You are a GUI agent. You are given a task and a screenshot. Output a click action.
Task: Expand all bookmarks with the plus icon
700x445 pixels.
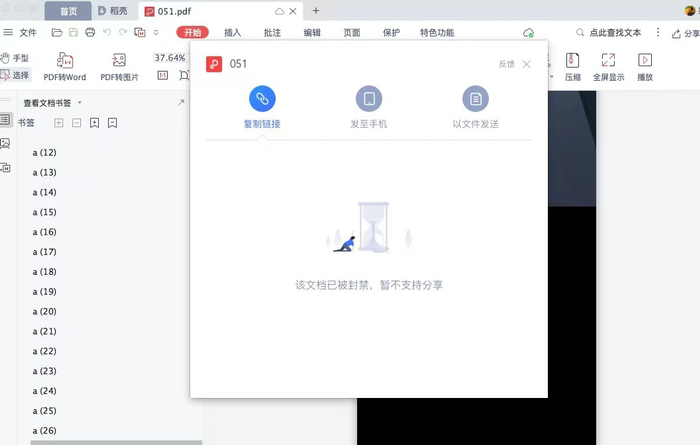coord(58,123)
